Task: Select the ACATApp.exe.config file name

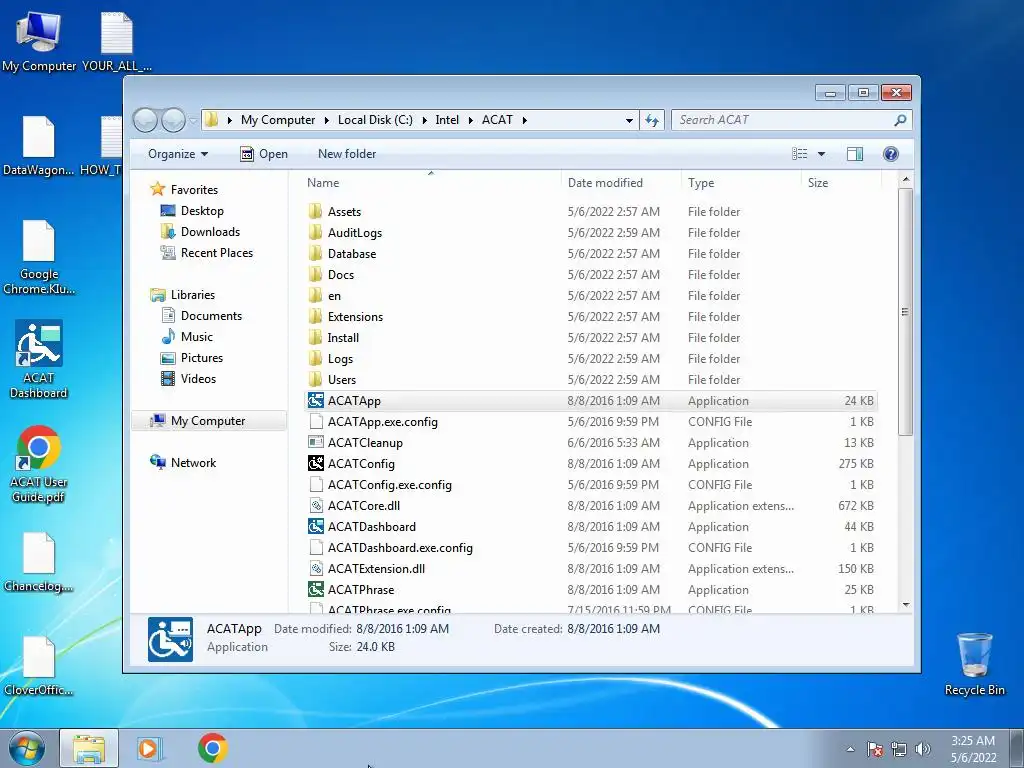Action: 383,421
